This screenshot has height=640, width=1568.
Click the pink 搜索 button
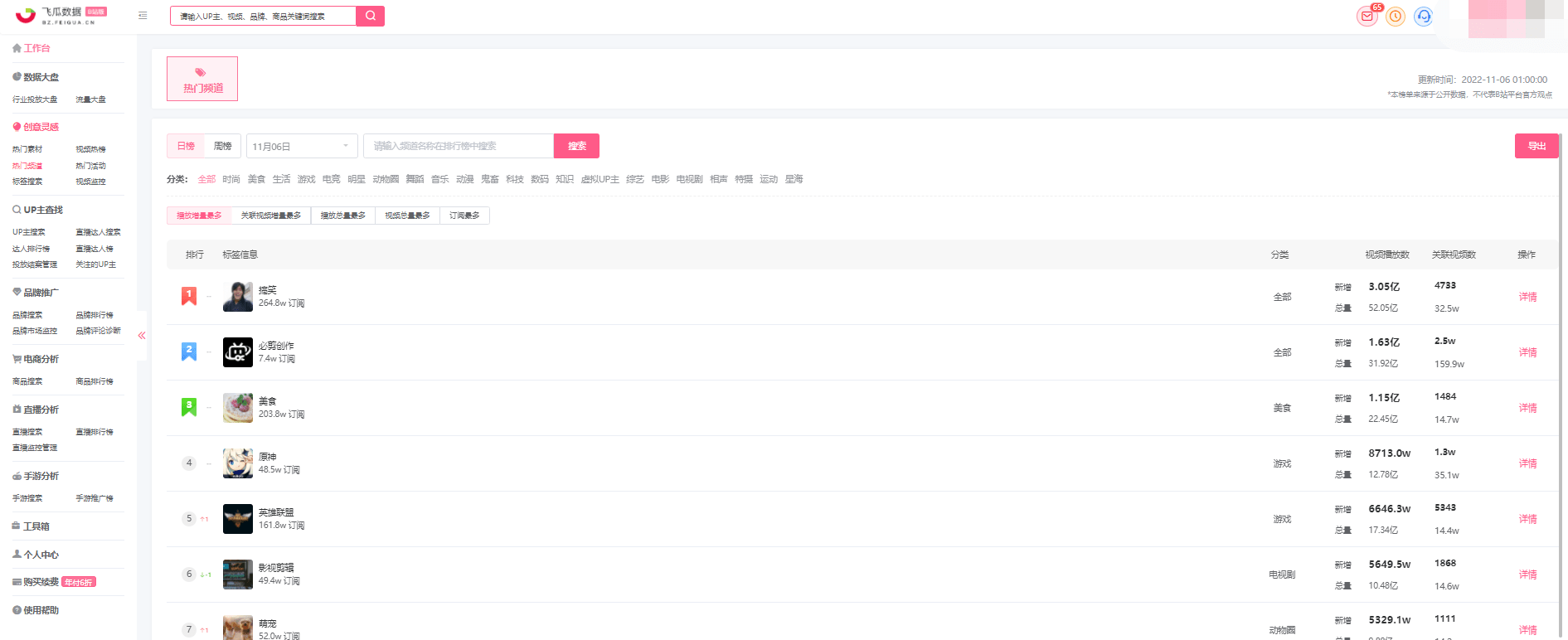pos(576,146)
